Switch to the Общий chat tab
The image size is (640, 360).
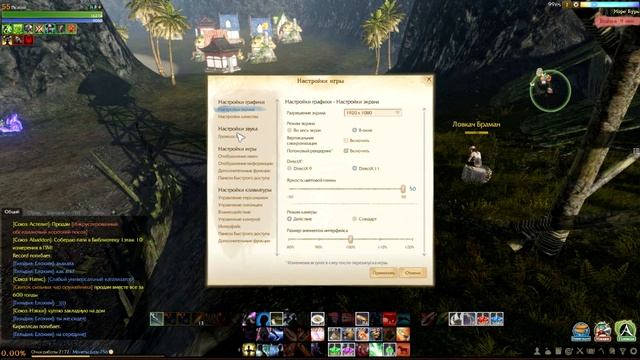12,212
